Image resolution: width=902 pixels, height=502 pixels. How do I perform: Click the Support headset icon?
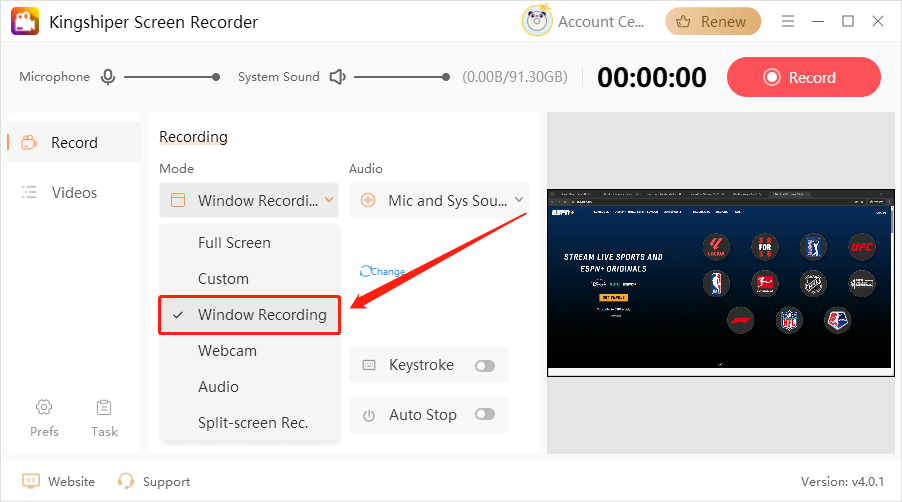point(126,481)
